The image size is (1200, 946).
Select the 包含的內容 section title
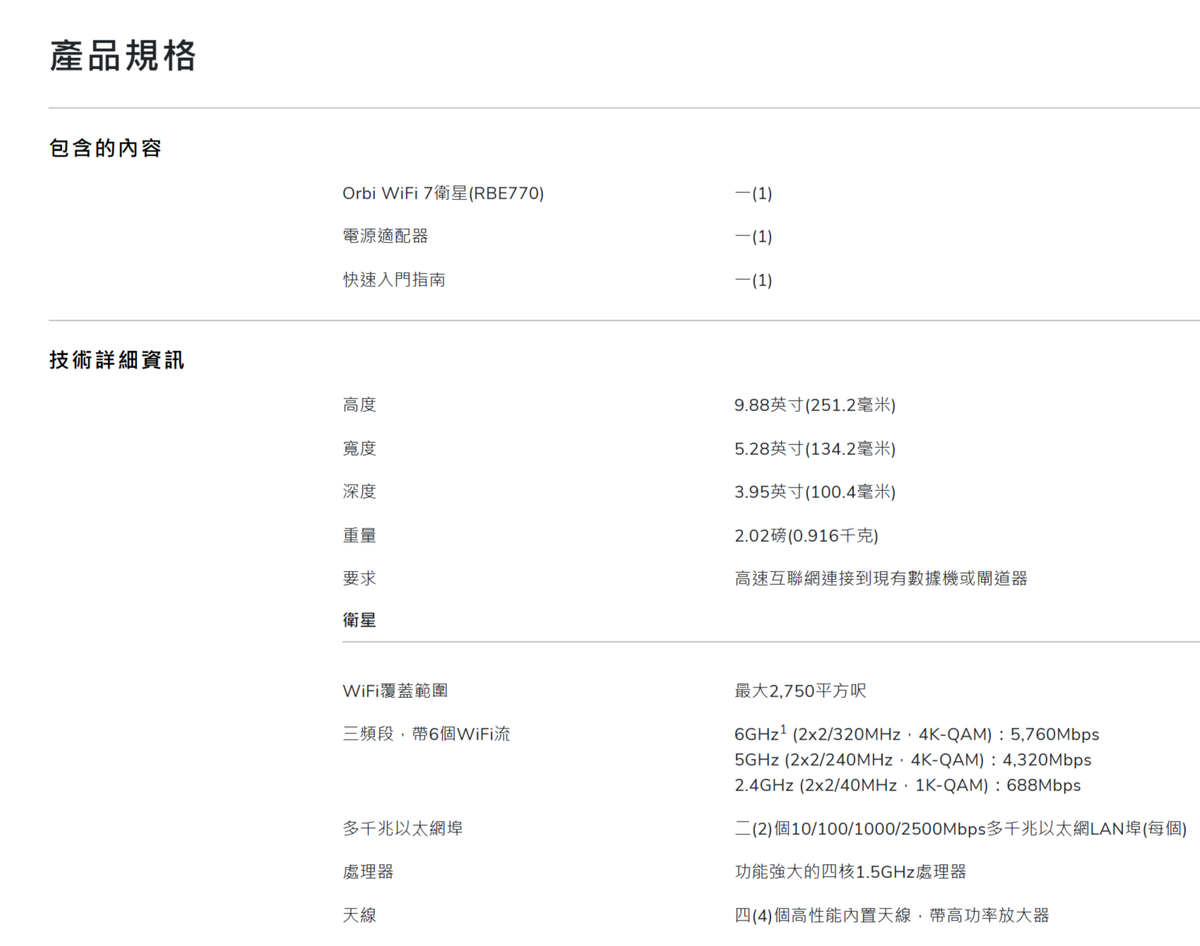[105, 149]
